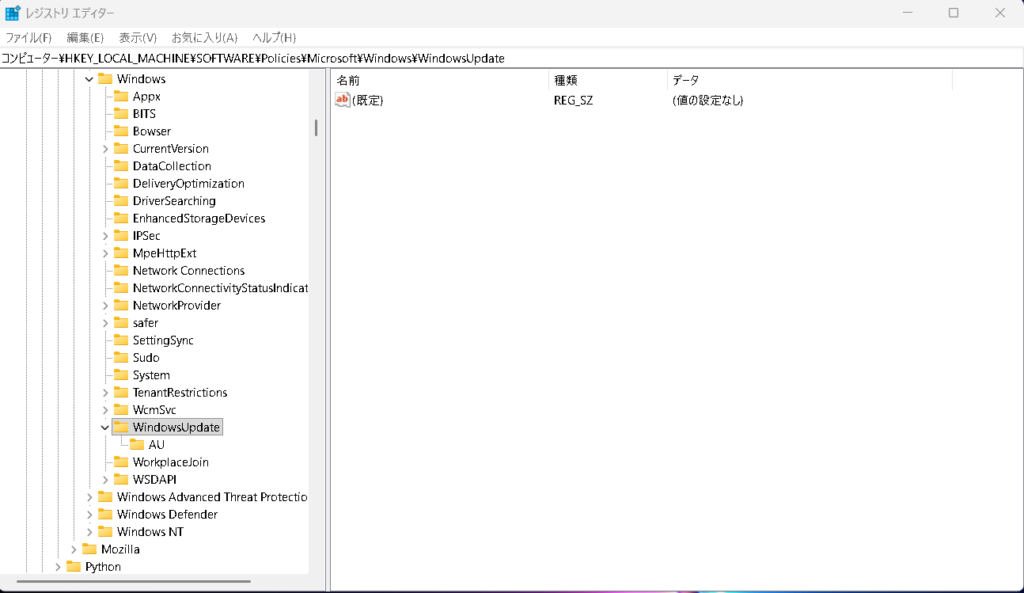Open the お気に入り(A) menu
1024x593 pixels.
click(x=204, y=38)
